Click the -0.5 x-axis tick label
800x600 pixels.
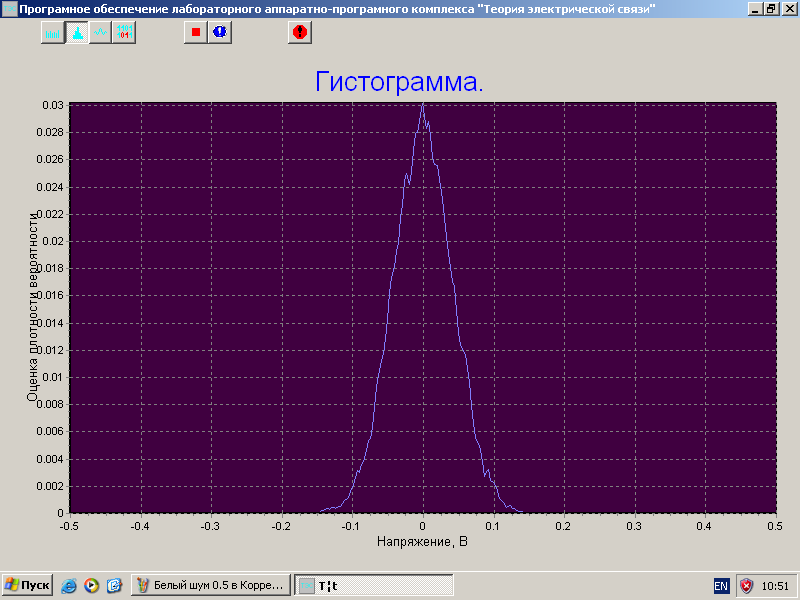click(69, 526)
